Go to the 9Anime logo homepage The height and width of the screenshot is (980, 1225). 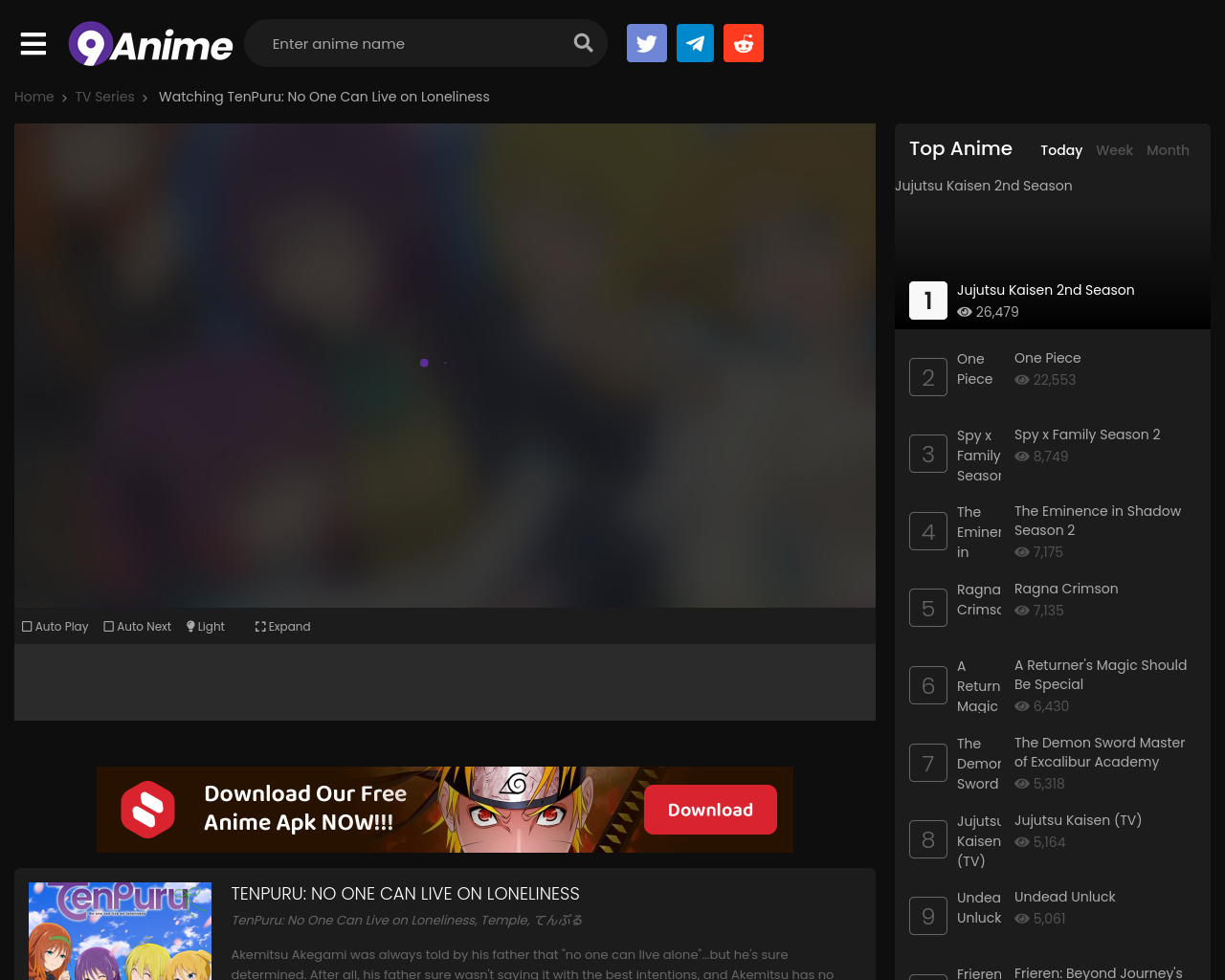150,44
